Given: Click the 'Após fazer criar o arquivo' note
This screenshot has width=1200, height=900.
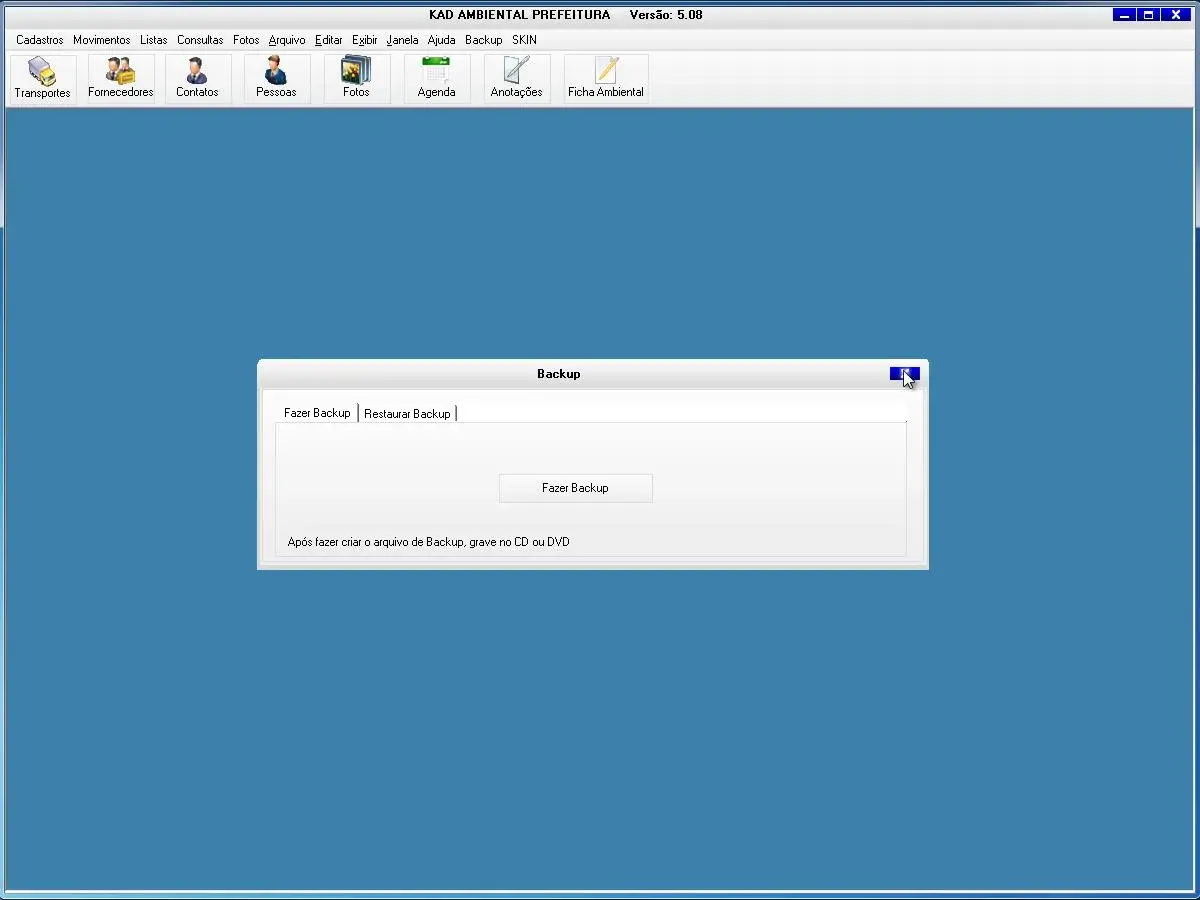Looking at the screenshot, I should [428, 542].
